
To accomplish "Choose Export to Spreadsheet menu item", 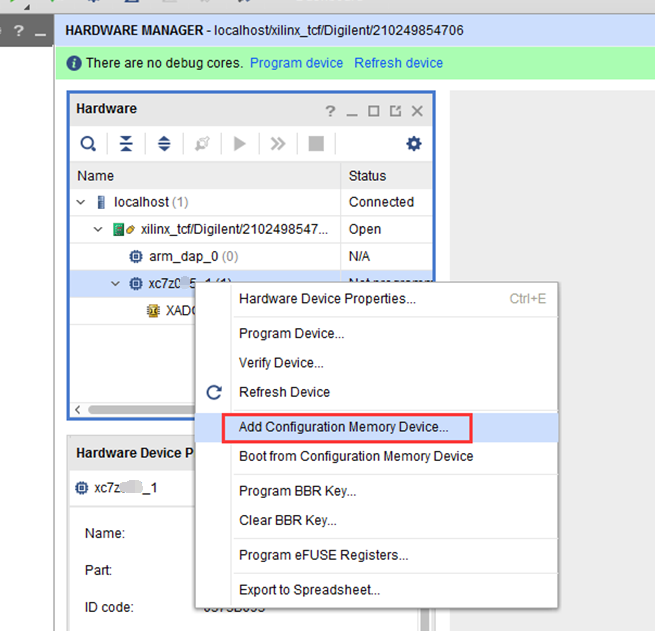I will point(377,590).
